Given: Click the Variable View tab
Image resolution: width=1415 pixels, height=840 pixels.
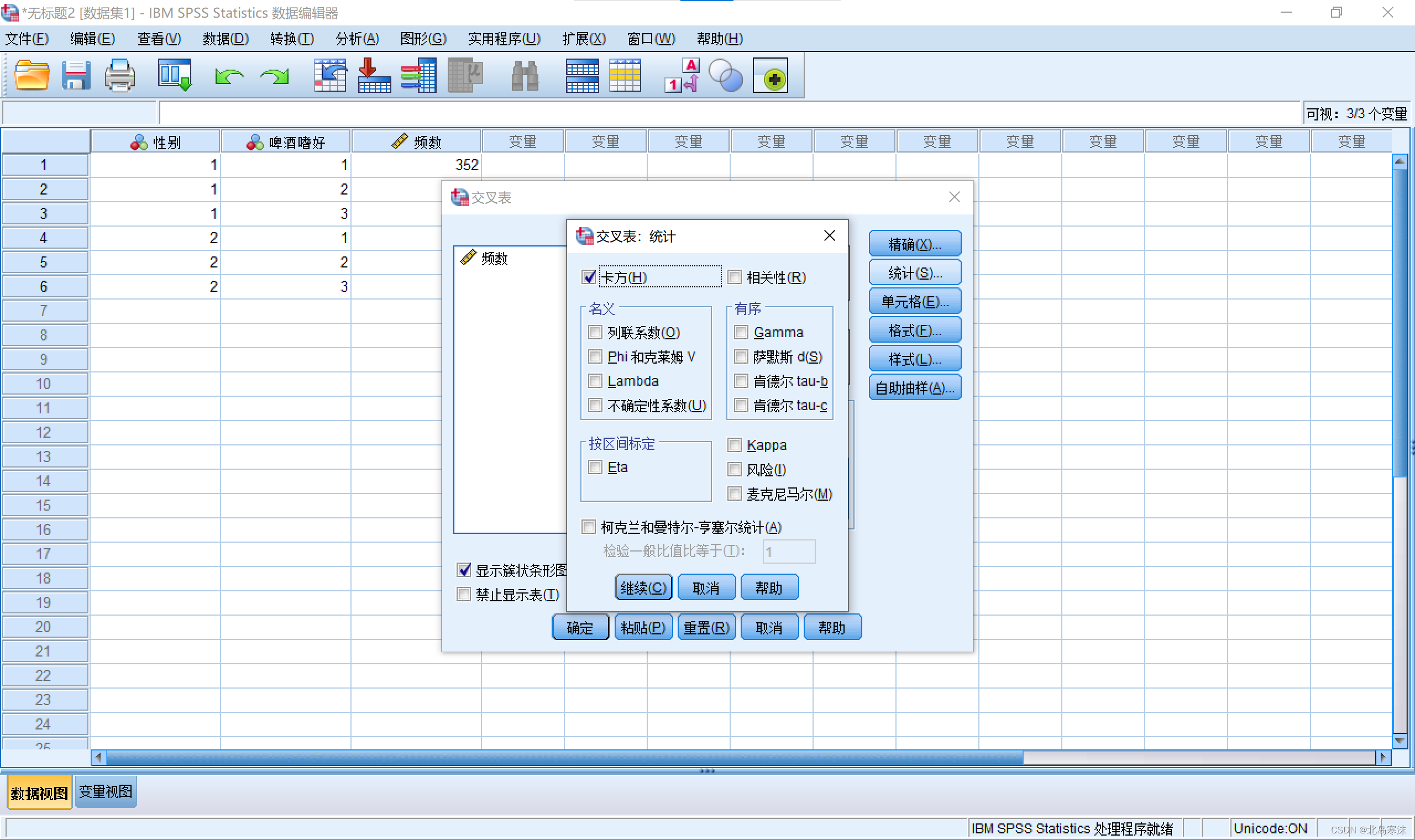Looking at the screenshot, I should point(107,791).
